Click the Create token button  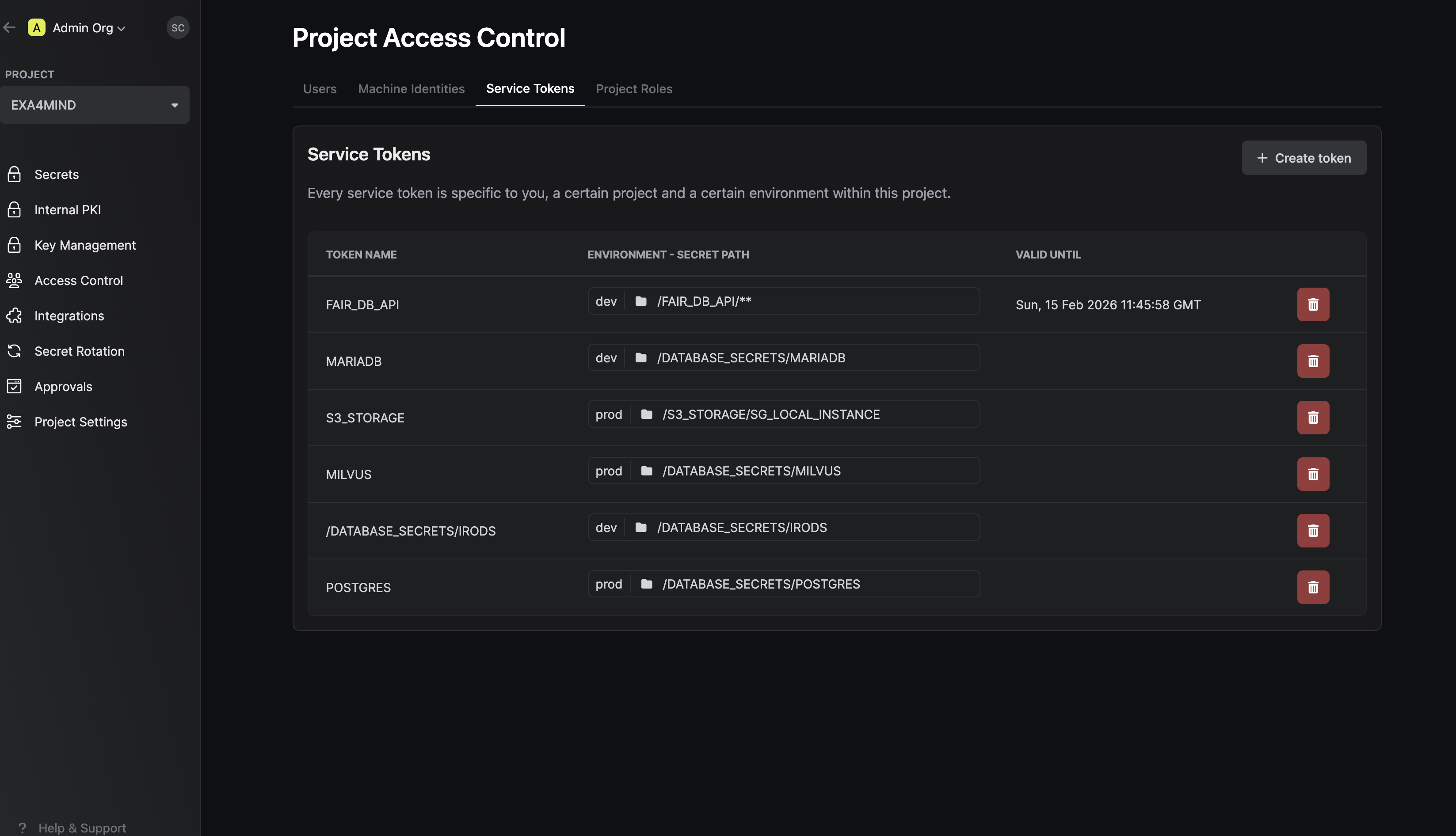pos(1304,158)
